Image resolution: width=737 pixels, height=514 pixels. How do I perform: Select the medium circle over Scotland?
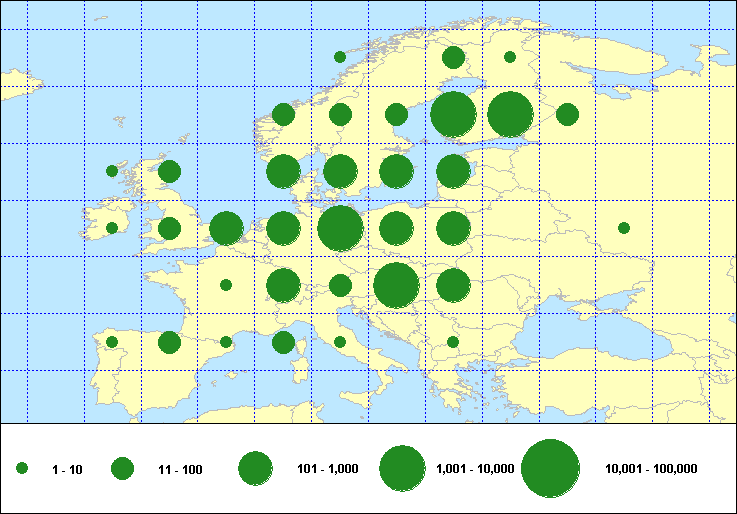pyautogui.click(x=169, y=171)
